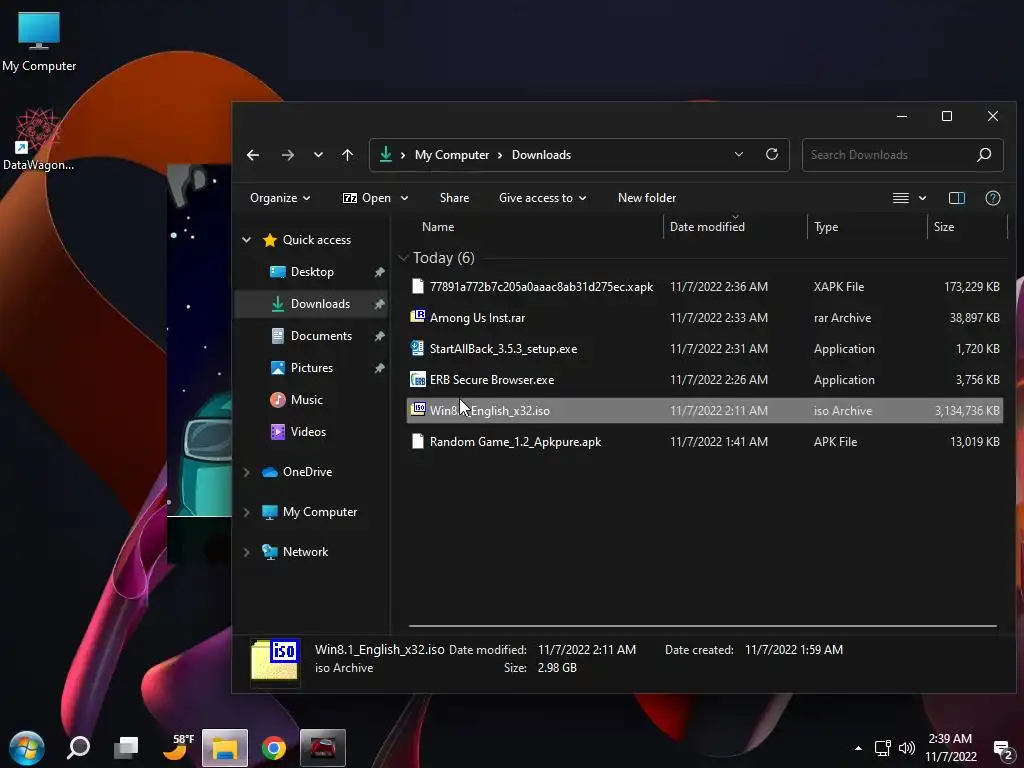Screen dimensions: 1024x768
Task: Click the search magnifier icon
Action: (x=984, y=155)
